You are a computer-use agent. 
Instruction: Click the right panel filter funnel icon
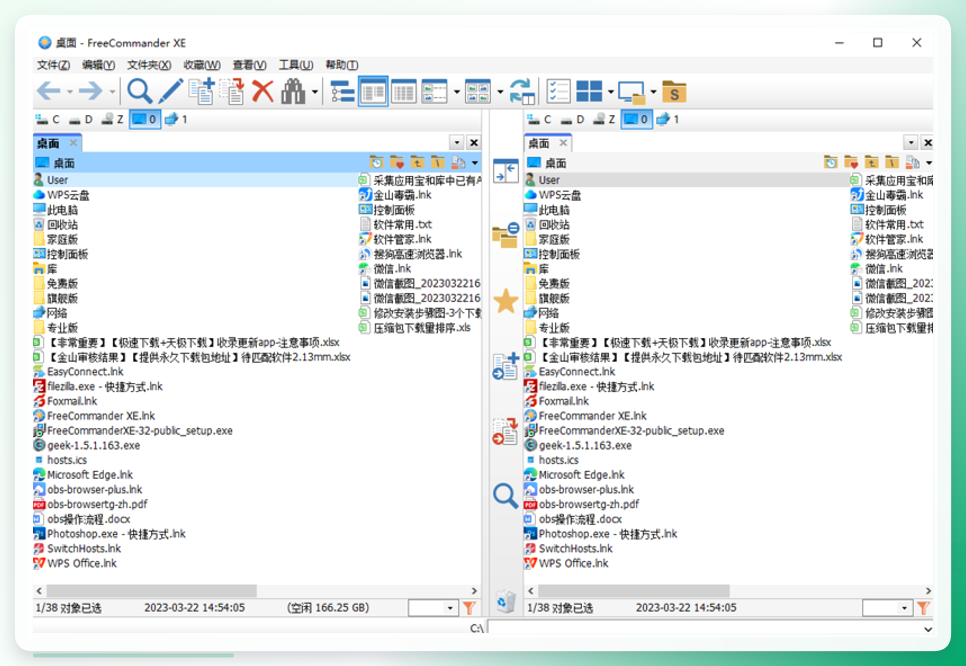point(923,608)
